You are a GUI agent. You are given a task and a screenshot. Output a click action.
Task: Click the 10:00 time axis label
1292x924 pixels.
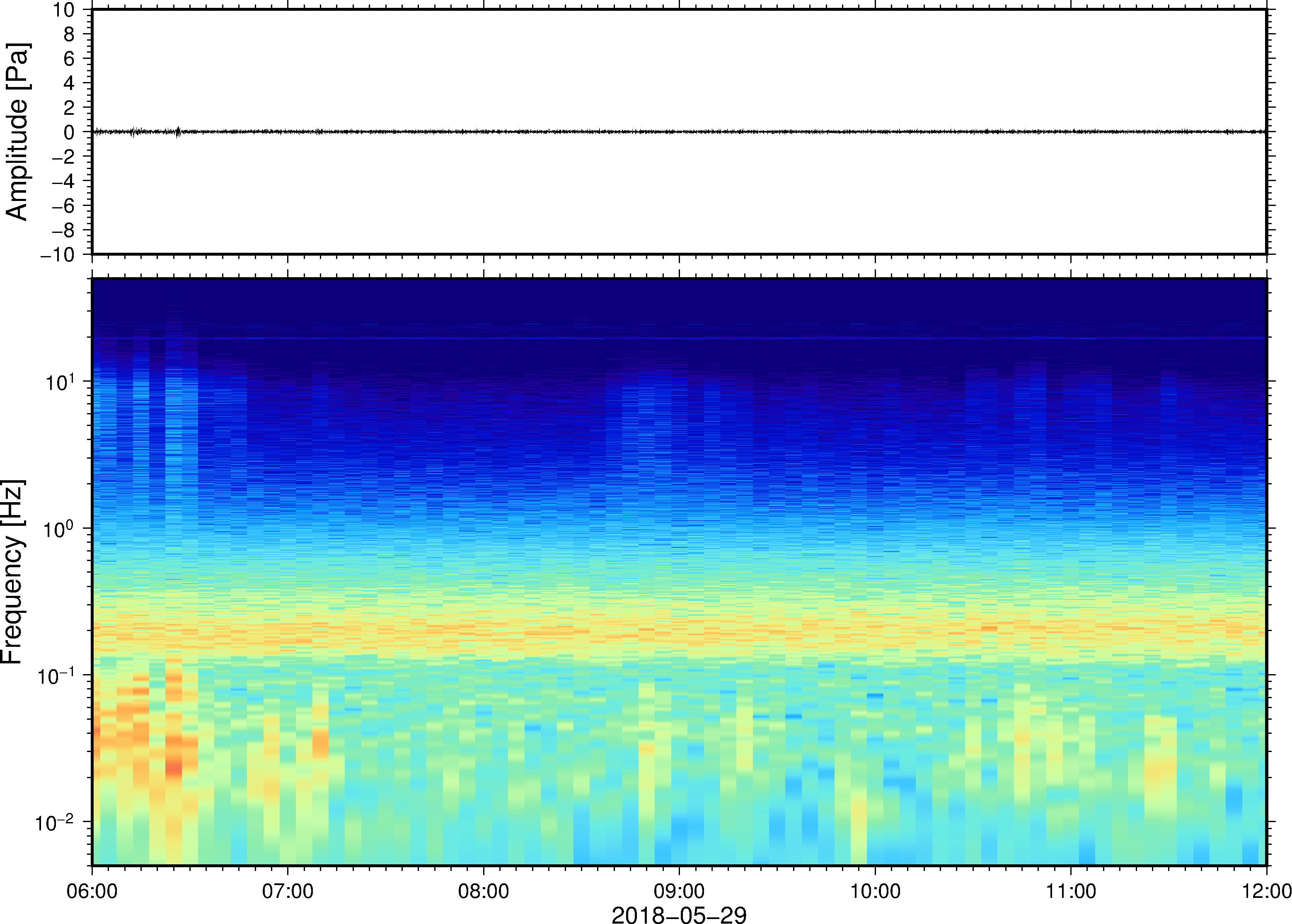(875, 891)
